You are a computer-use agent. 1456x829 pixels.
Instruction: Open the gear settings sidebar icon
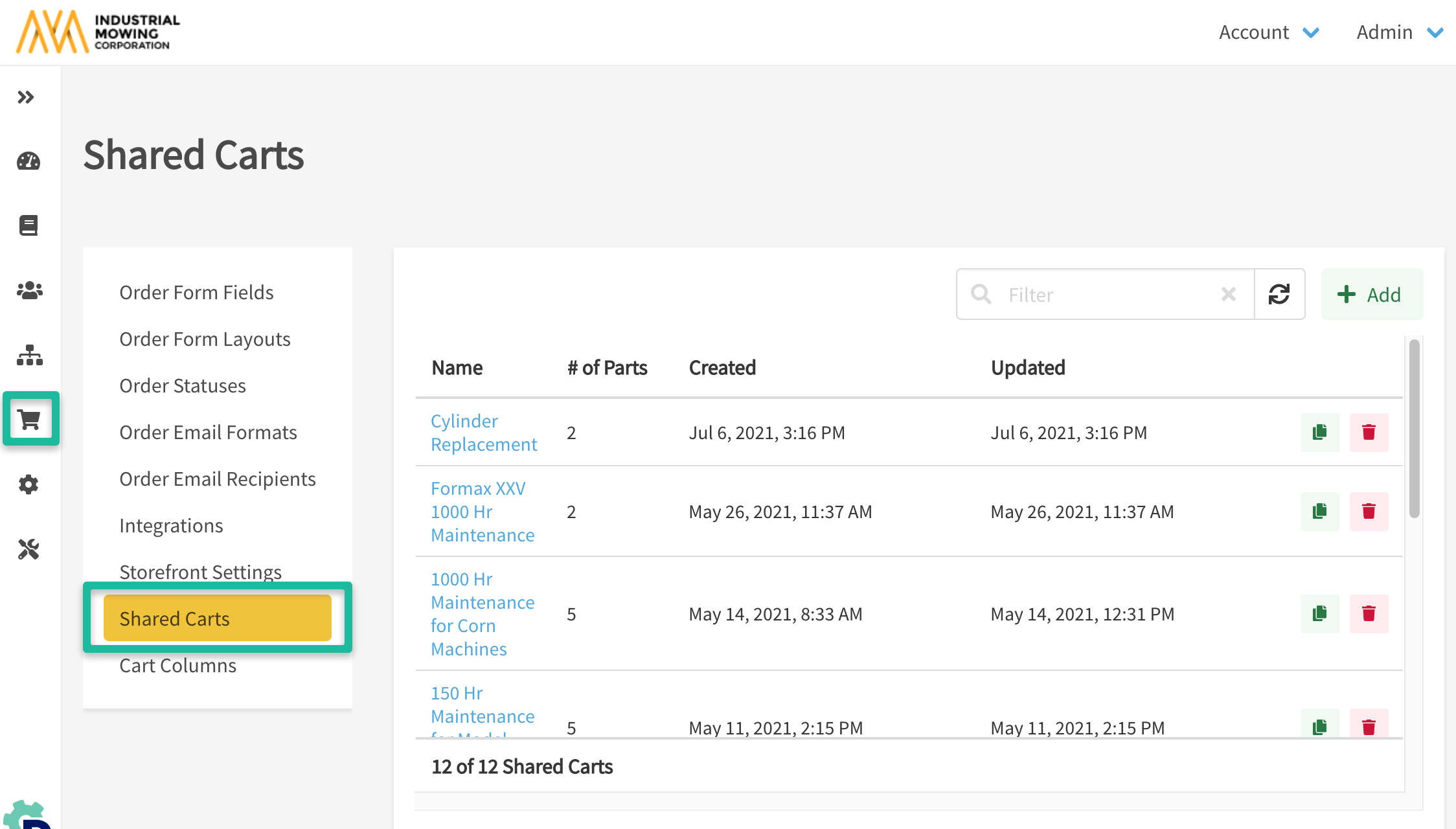(x=28, y=484)
